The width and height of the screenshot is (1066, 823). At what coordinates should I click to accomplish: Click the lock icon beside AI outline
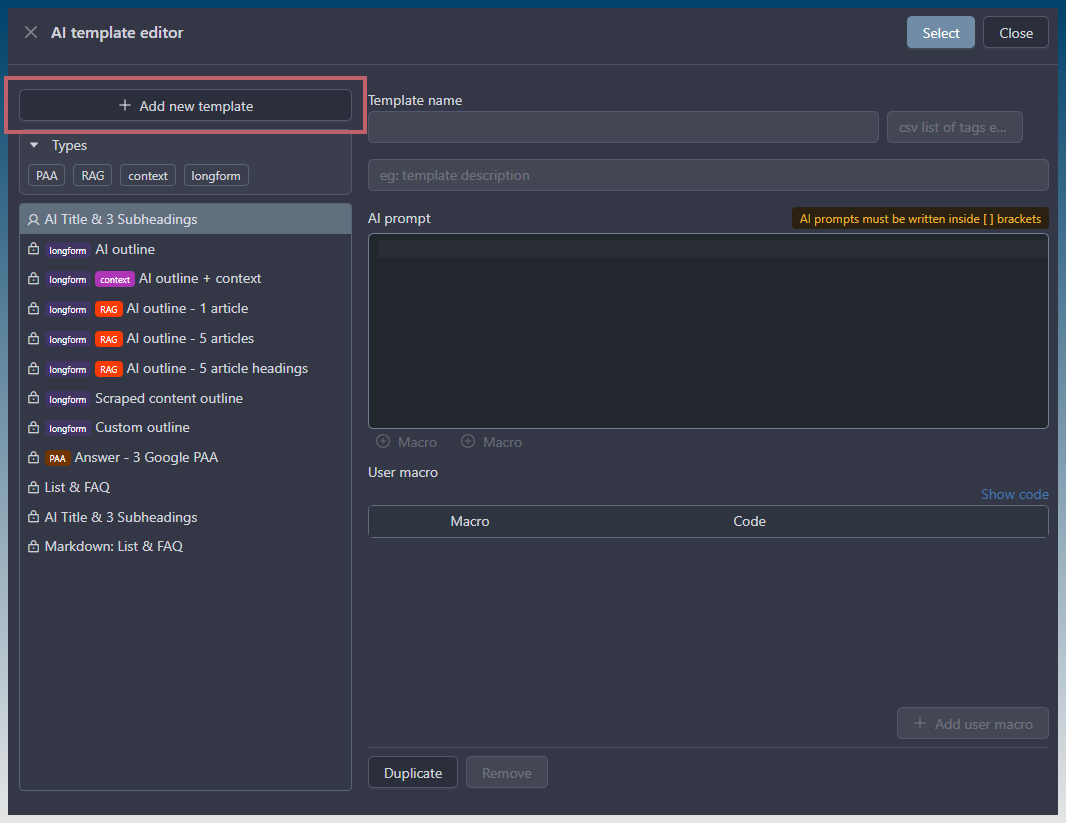pyautogui.click(x=33, y=249)
